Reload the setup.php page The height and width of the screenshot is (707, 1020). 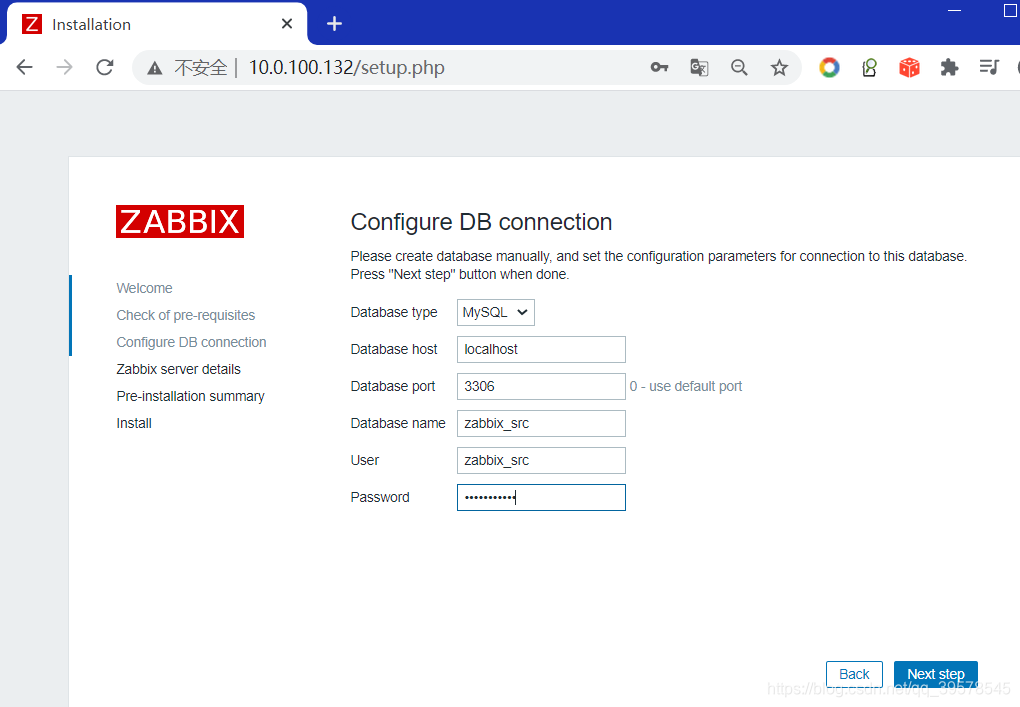click(x=105, y=67)
